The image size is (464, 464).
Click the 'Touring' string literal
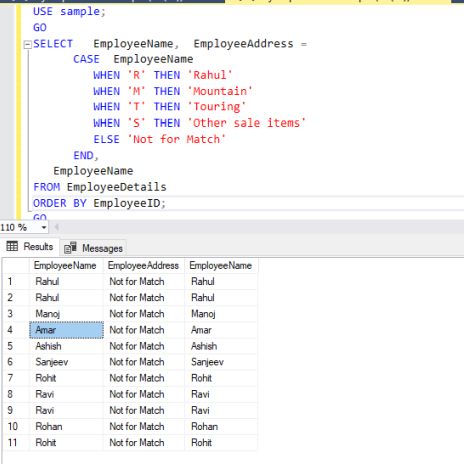(216, 107)
